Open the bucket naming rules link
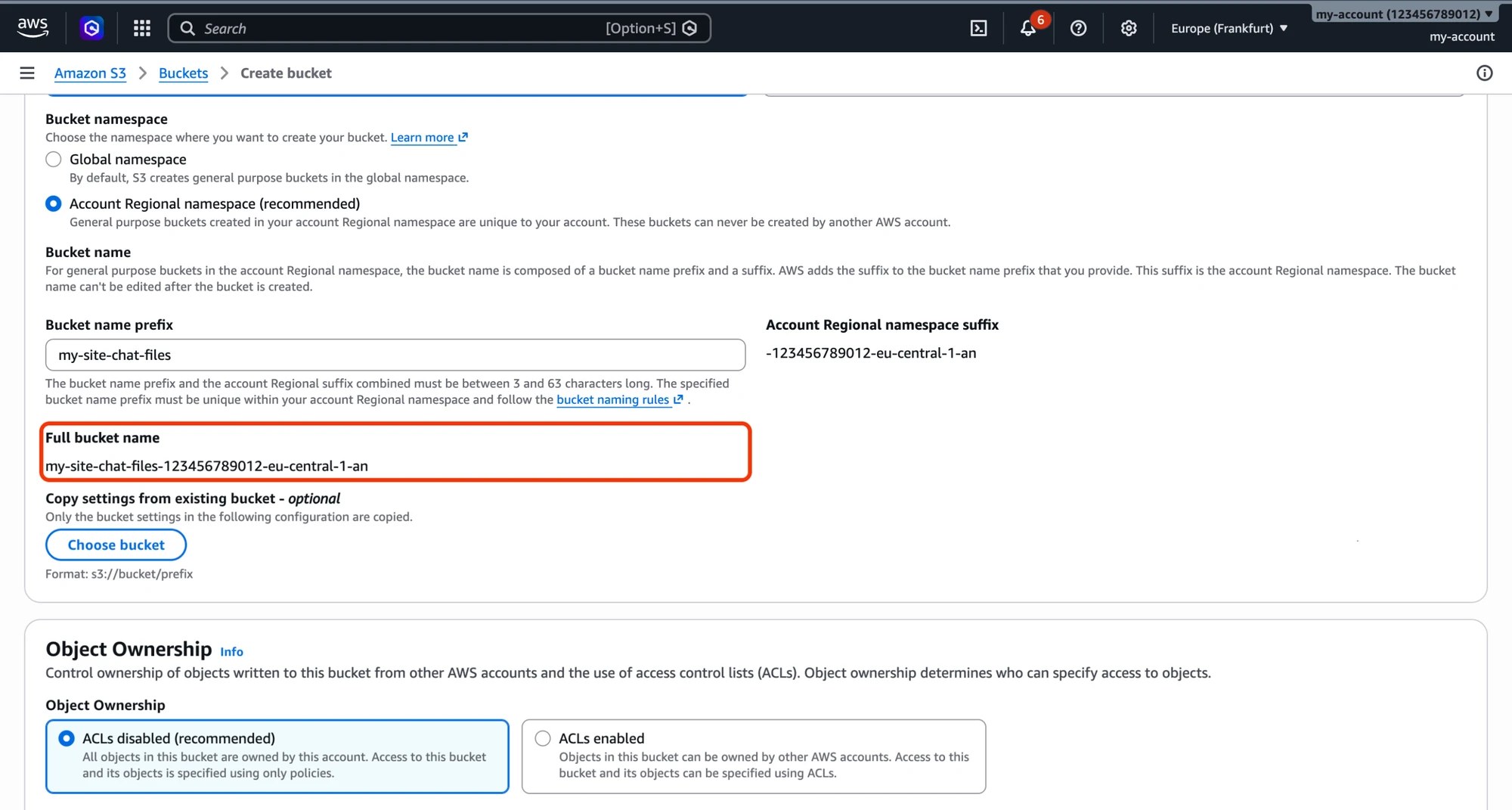 (613, 399)
